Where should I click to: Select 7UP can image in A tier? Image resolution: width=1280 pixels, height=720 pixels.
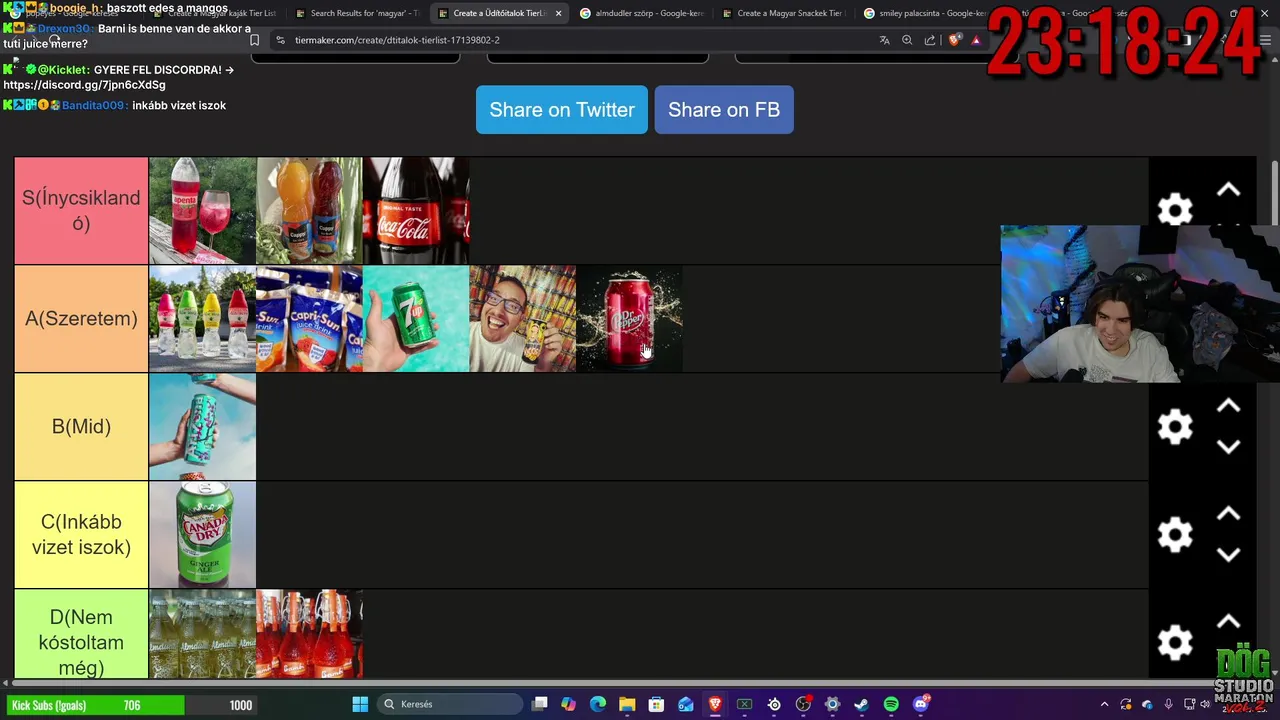click(416, 318)
